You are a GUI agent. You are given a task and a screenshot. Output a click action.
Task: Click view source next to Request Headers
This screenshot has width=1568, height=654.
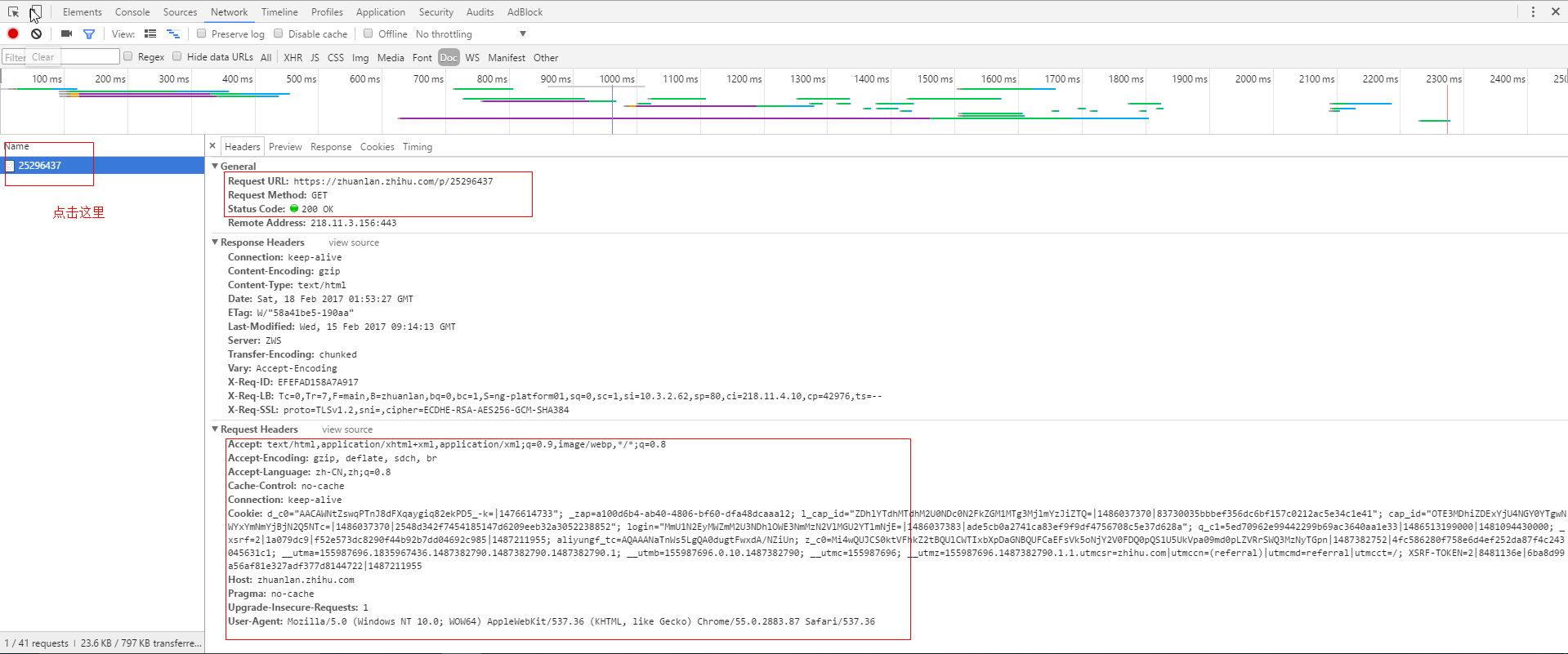(x=347, y=429)
